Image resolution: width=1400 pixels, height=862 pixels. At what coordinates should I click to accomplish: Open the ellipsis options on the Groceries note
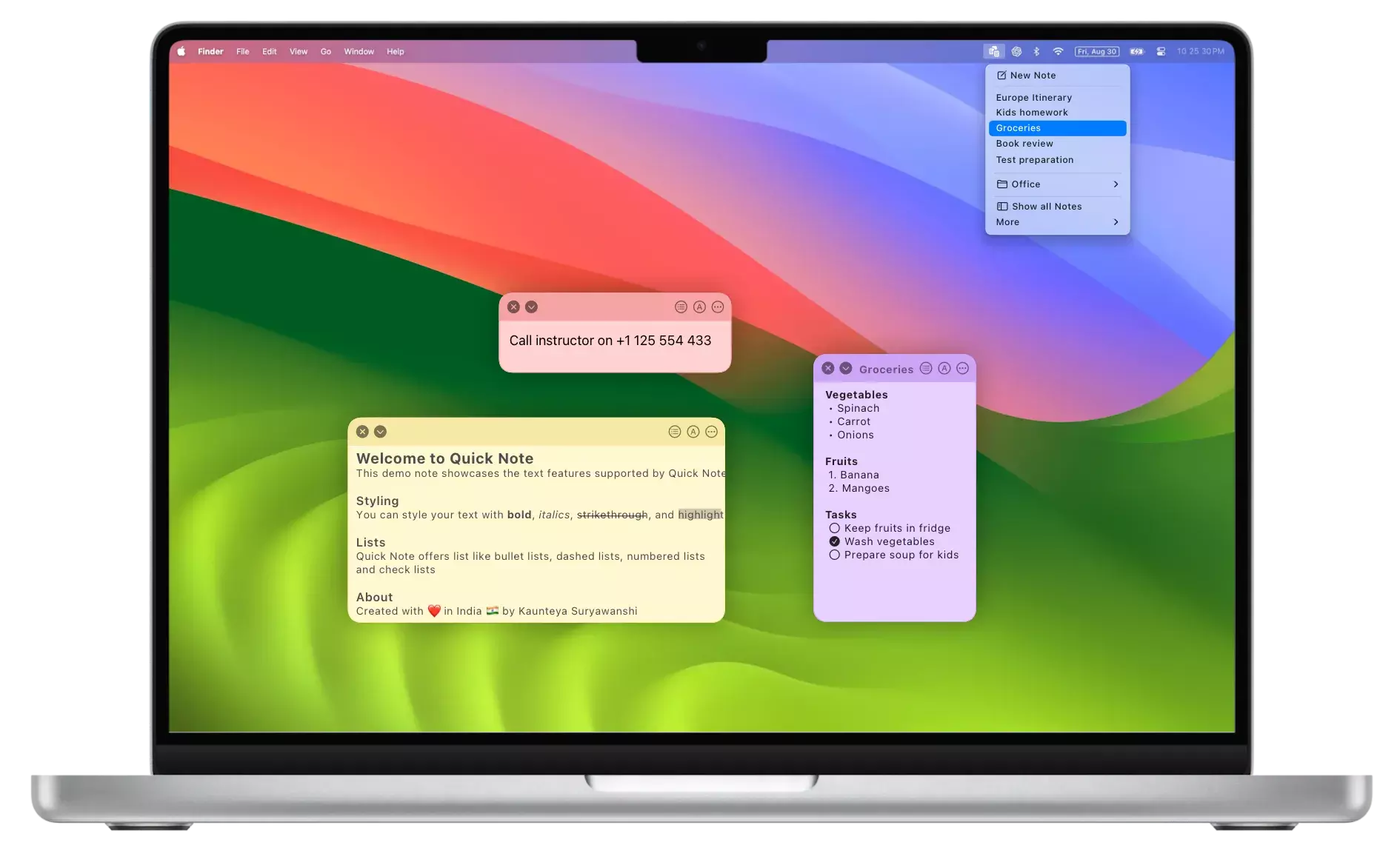(x=962, y=368)
